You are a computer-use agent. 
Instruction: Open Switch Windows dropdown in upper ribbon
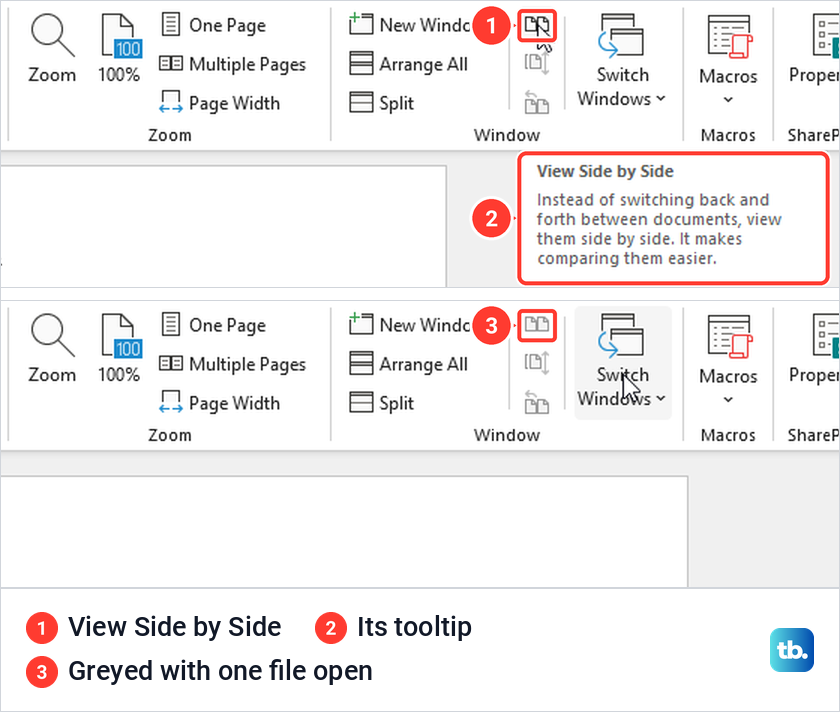coord(622,60)
